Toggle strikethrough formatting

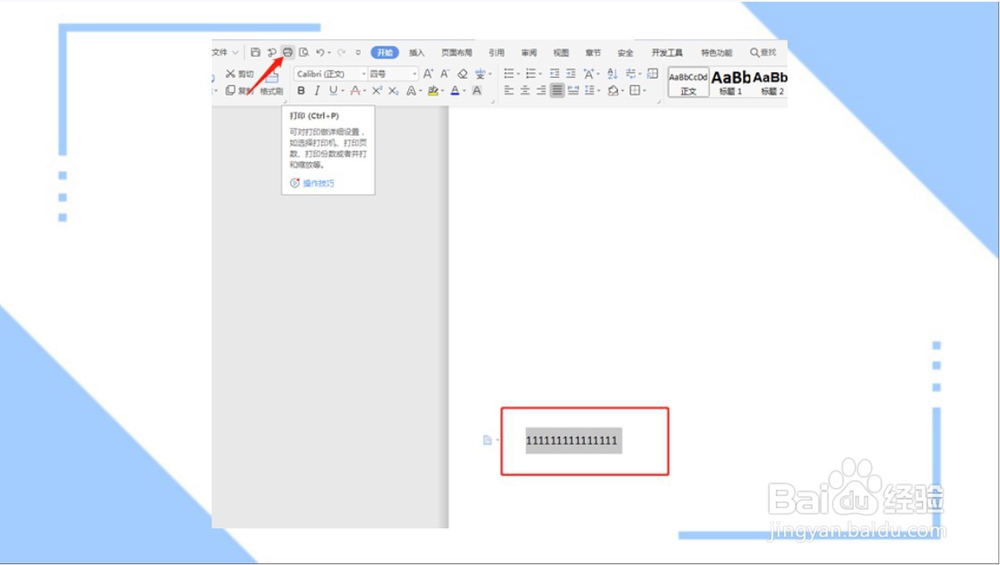[355, 91]
